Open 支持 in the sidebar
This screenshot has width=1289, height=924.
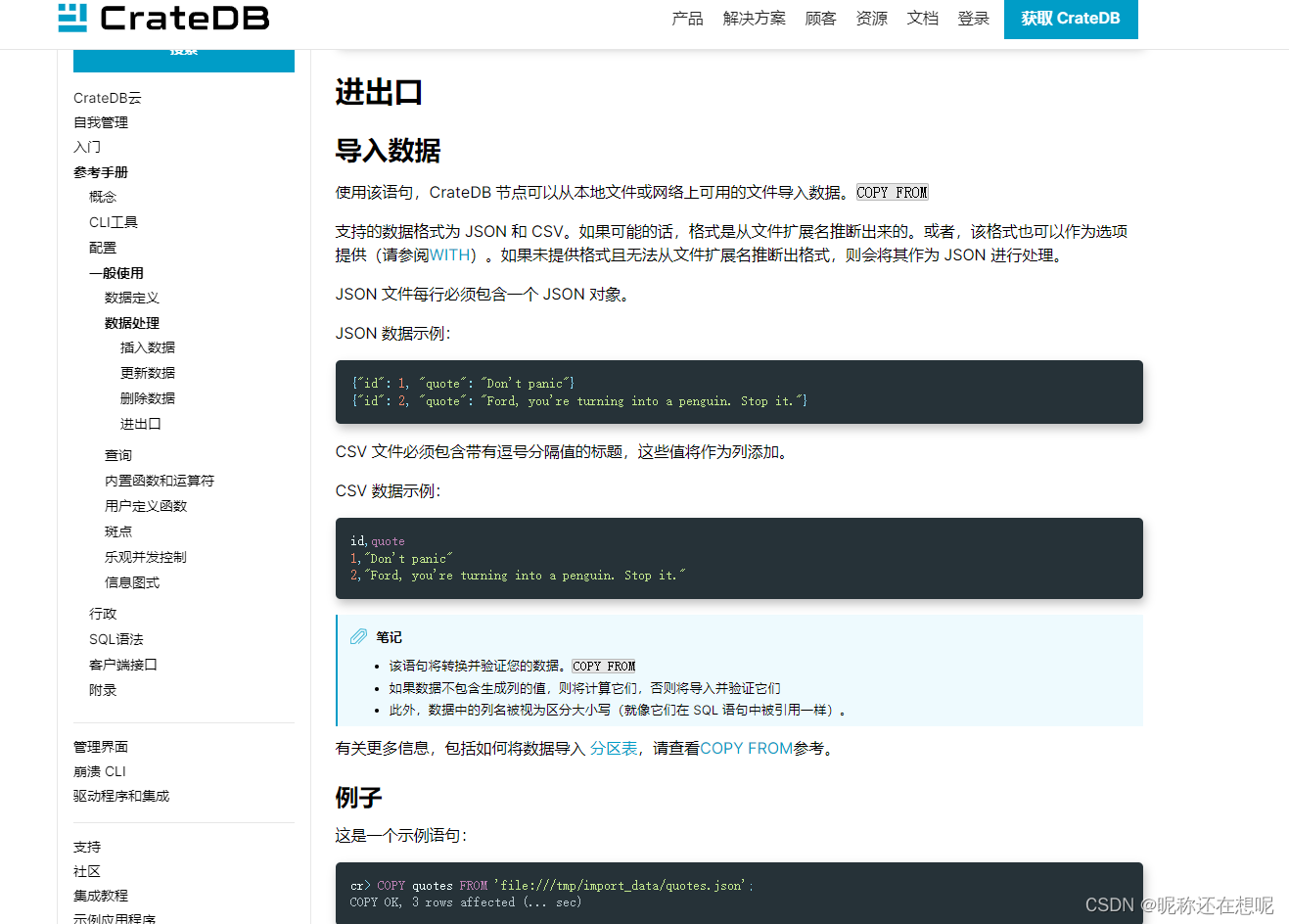pyautogui.click(x=87, y=847)
